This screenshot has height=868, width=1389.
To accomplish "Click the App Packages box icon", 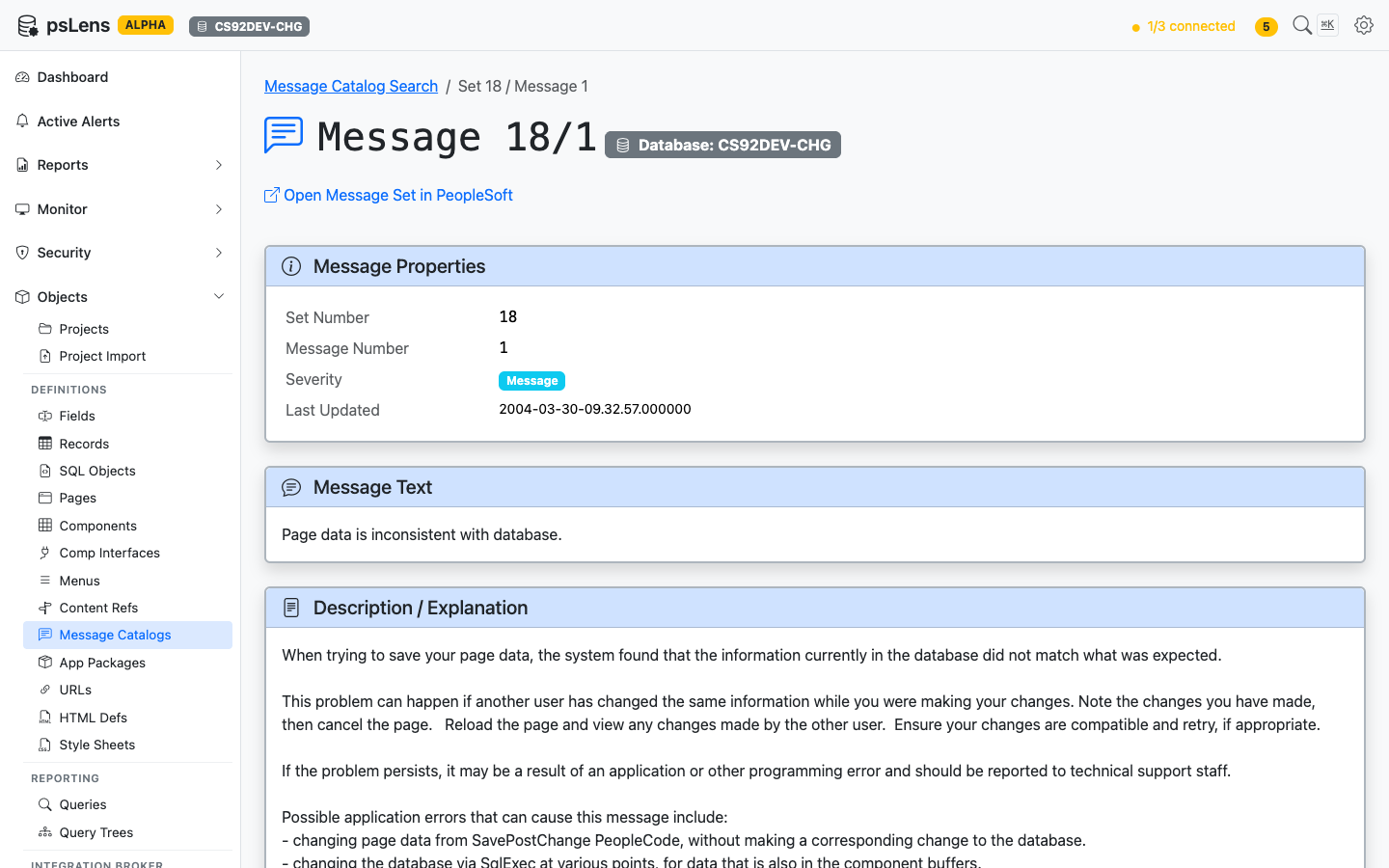I will [45, 663].
